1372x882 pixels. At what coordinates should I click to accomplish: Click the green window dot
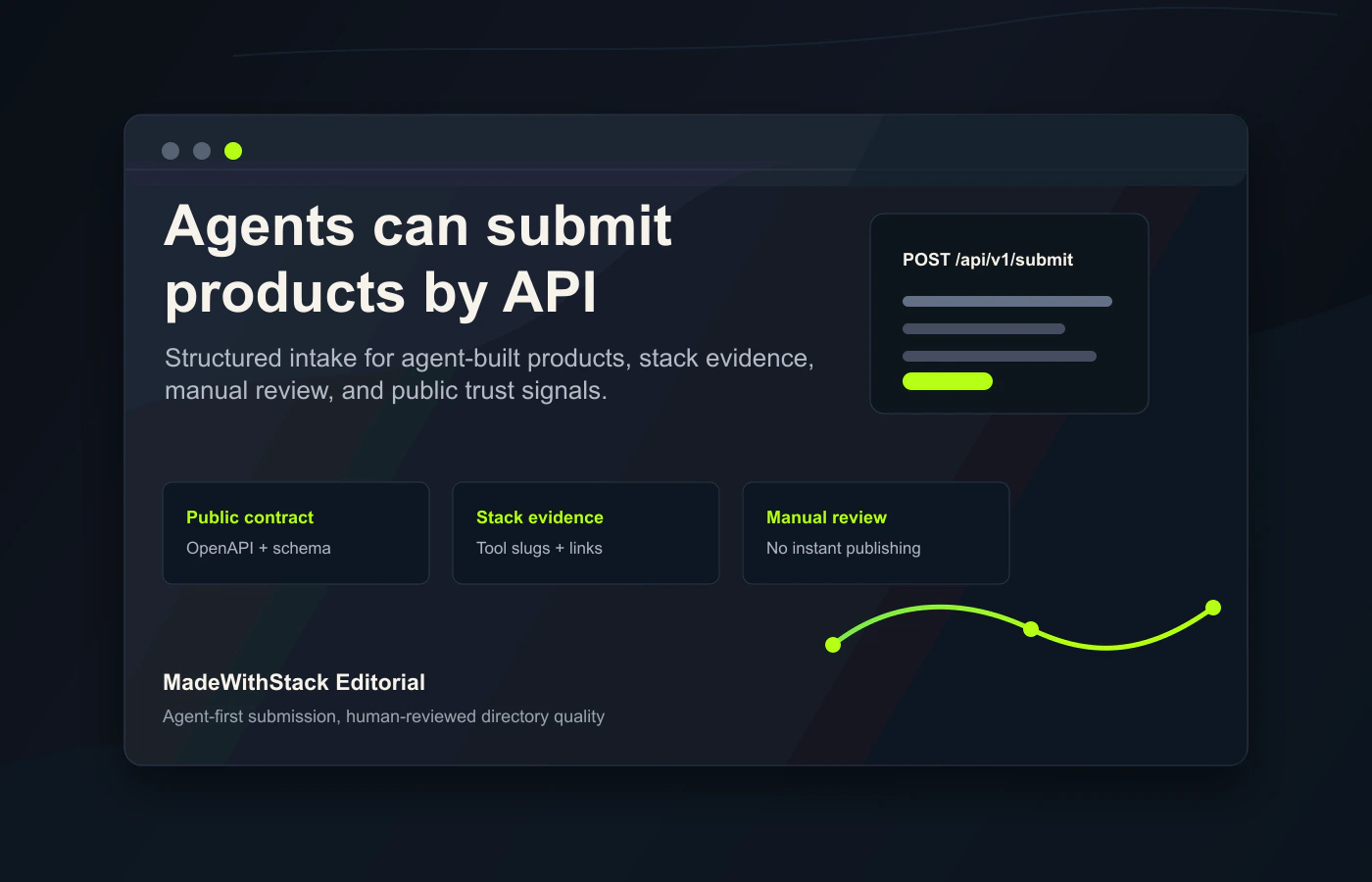tap(233, 151)
